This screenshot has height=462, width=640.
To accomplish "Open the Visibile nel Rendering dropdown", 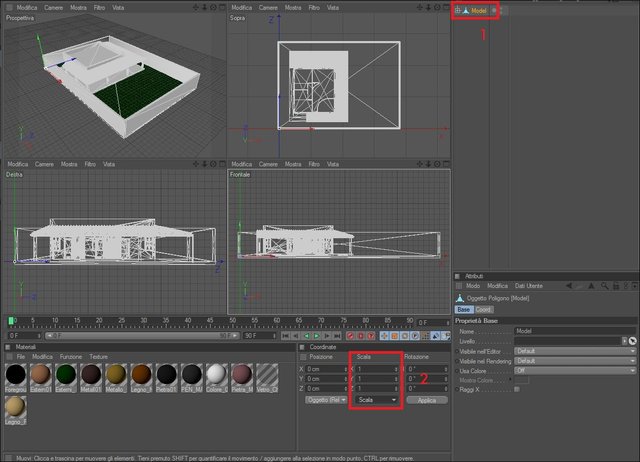I will (575, 361).
